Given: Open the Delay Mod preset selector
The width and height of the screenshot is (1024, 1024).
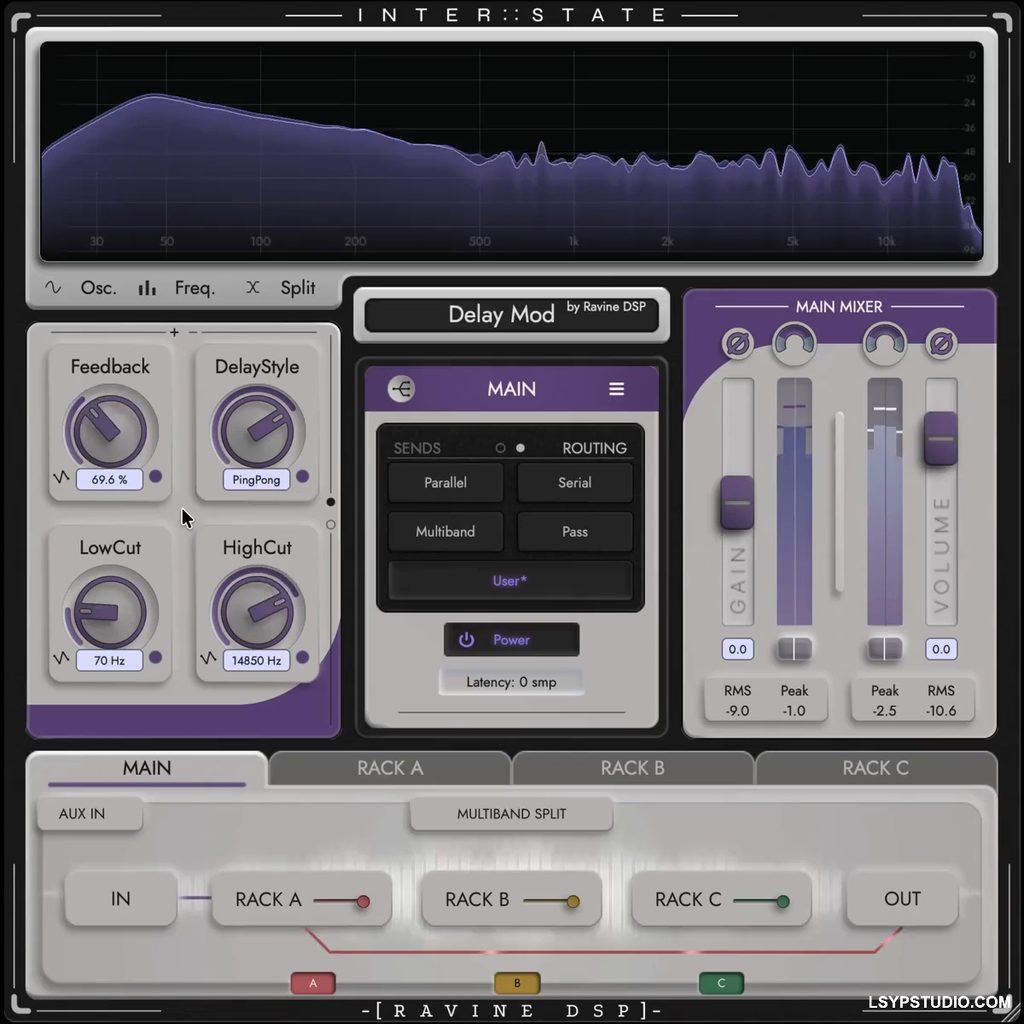Looking at the screenshot, I should 511,315.
